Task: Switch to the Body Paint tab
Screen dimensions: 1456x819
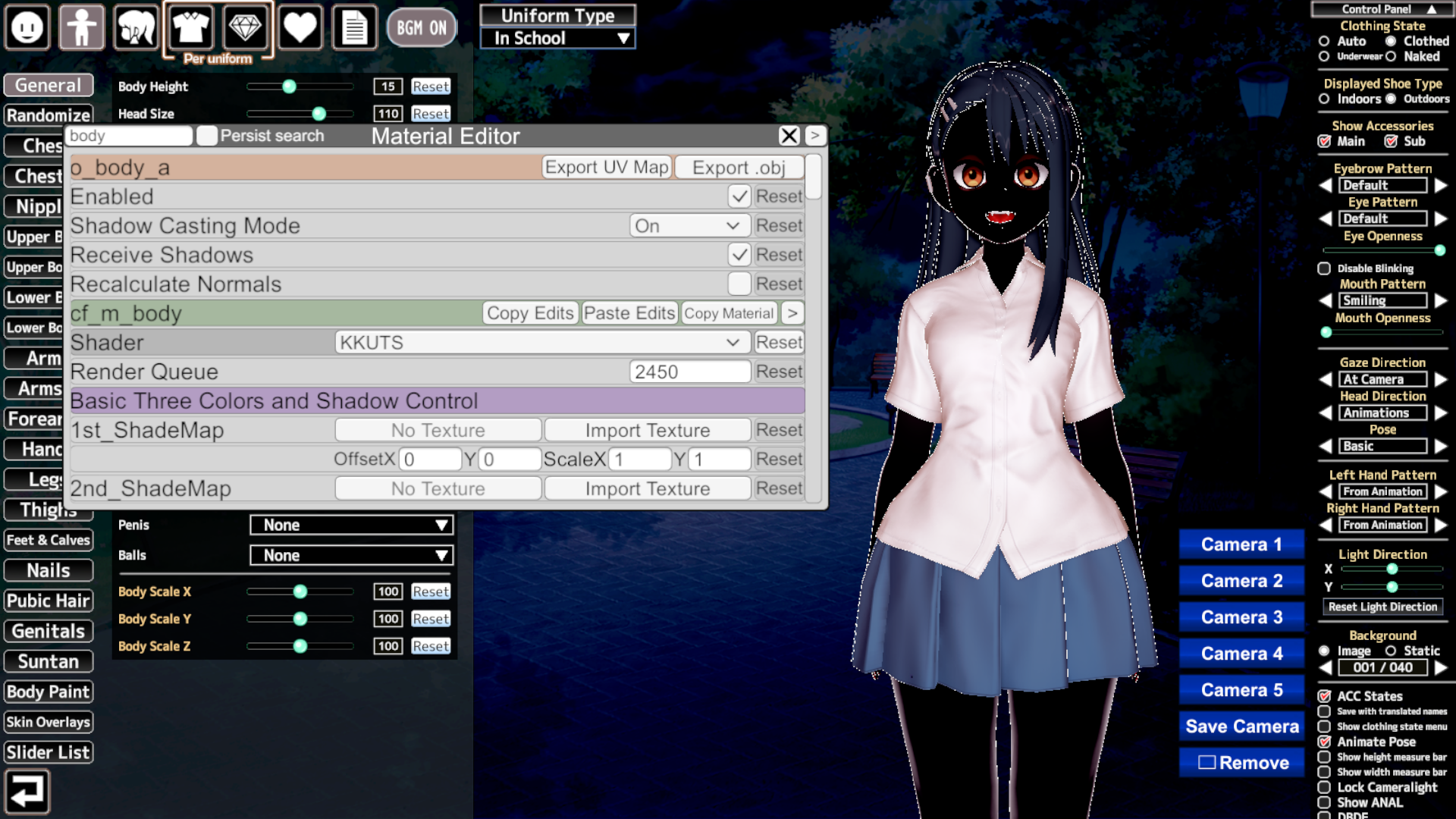Action: [x=49, y=692]
